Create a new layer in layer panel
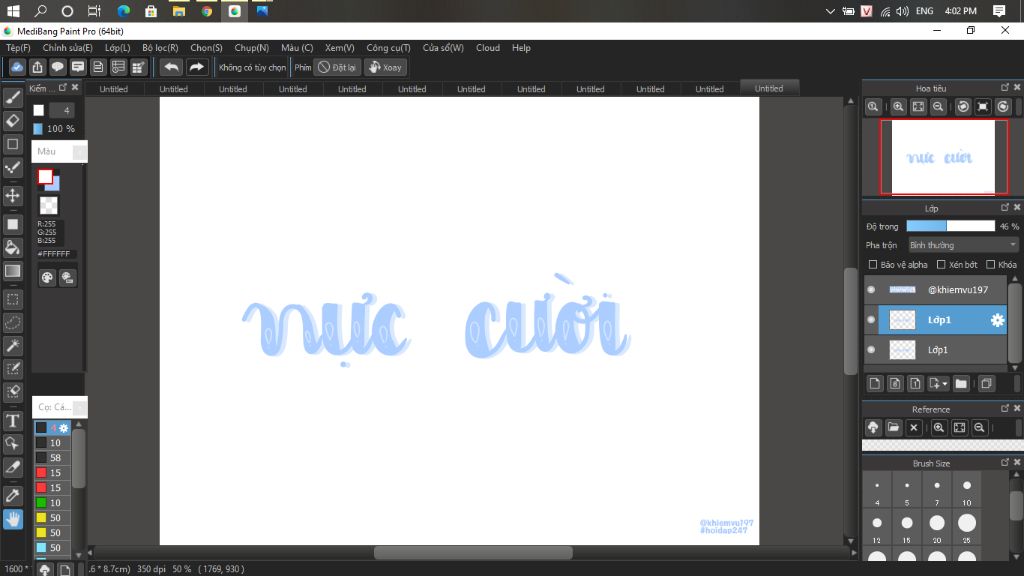This screenshot has width=1024, height=576. [x=875, y=384]
